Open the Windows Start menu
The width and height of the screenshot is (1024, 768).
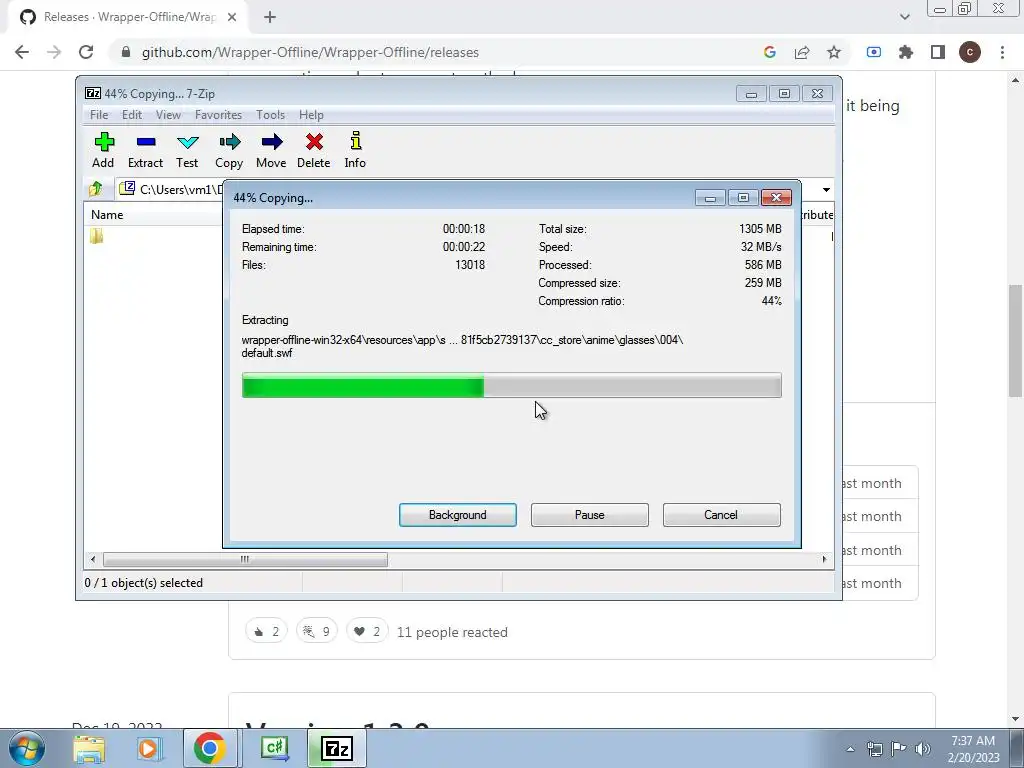tap(27, 748)
